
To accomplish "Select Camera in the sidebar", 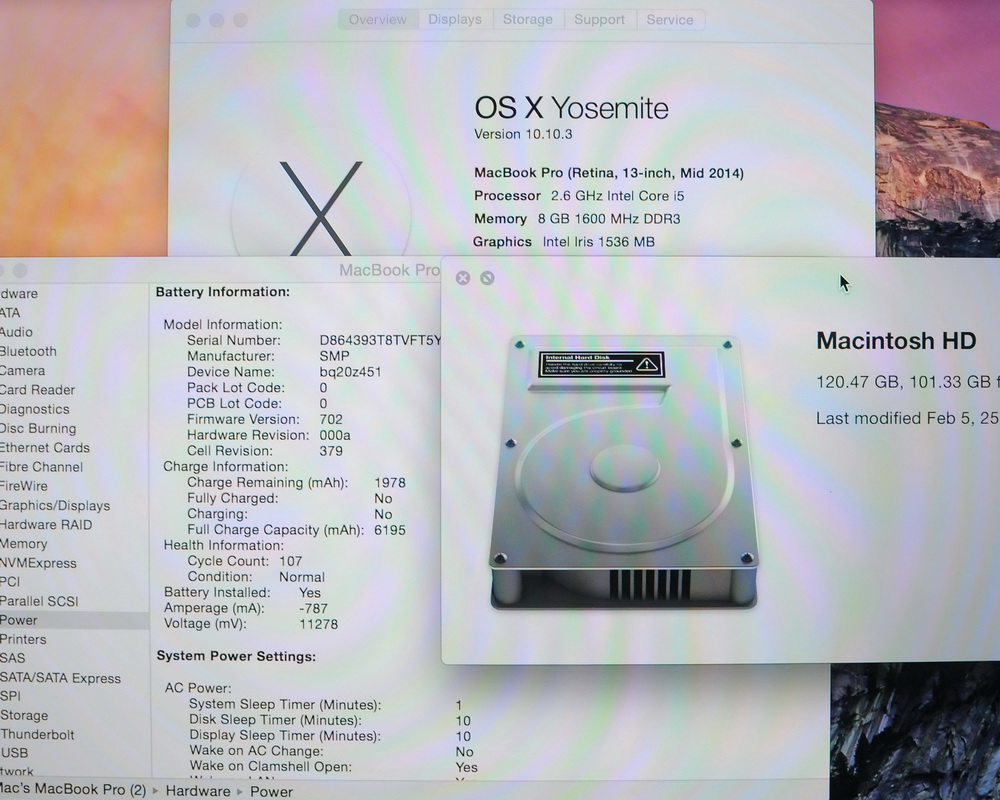I will tap(22, 371).
